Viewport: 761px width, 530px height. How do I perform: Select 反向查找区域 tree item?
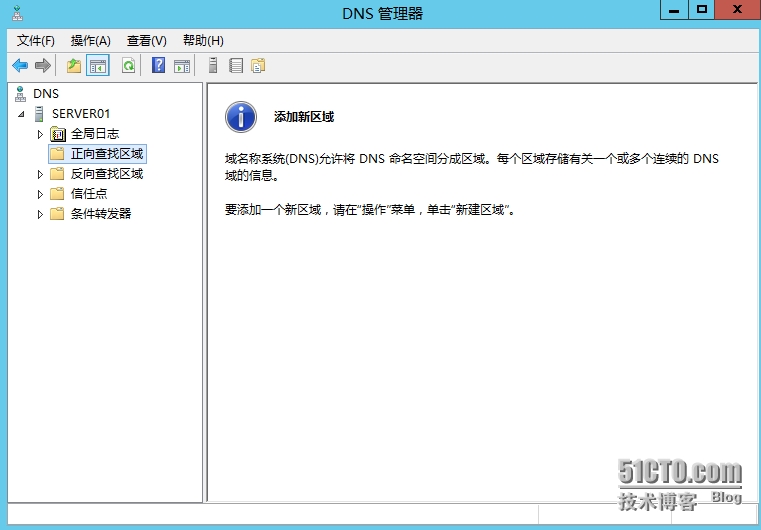107,174
